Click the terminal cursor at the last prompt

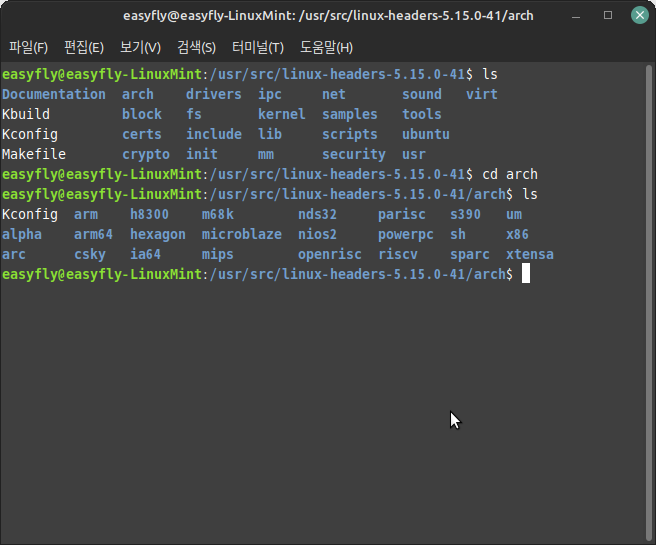526,274
